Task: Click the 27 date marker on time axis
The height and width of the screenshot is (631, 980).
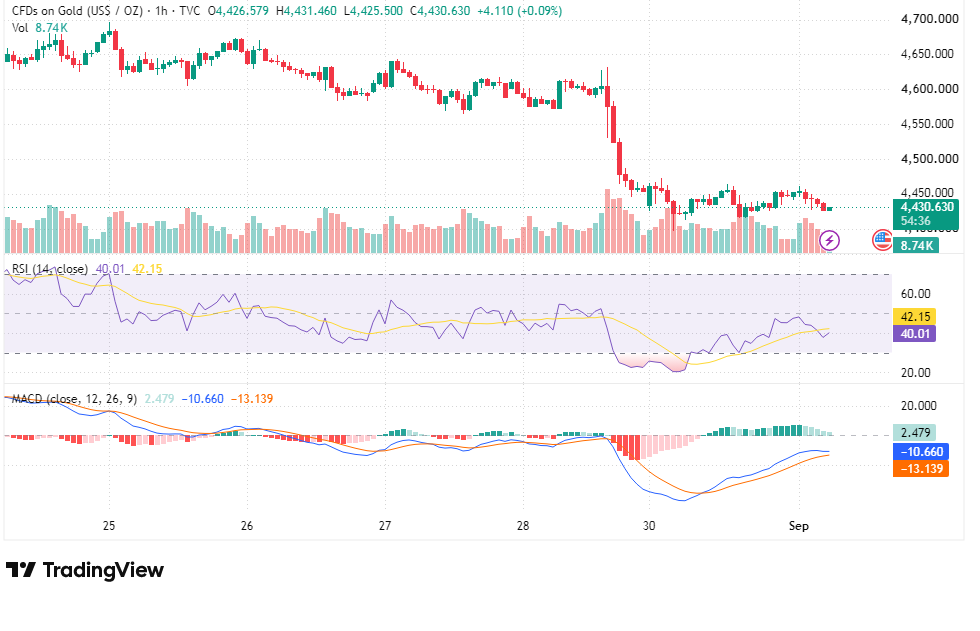Action: (x=385, y=526)
